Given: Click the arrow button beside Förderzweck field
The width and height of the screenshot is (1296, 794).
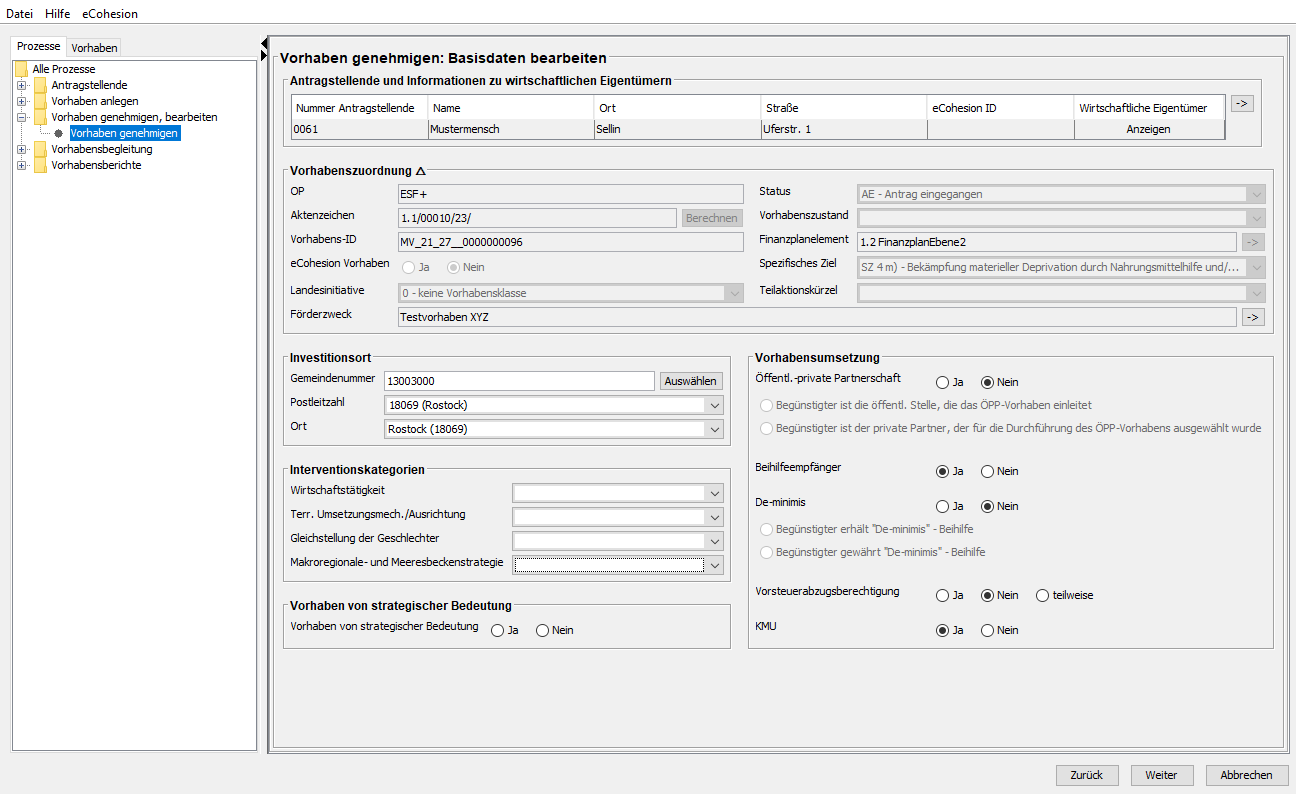Looking at the screenshot, I should point(1252,317).
